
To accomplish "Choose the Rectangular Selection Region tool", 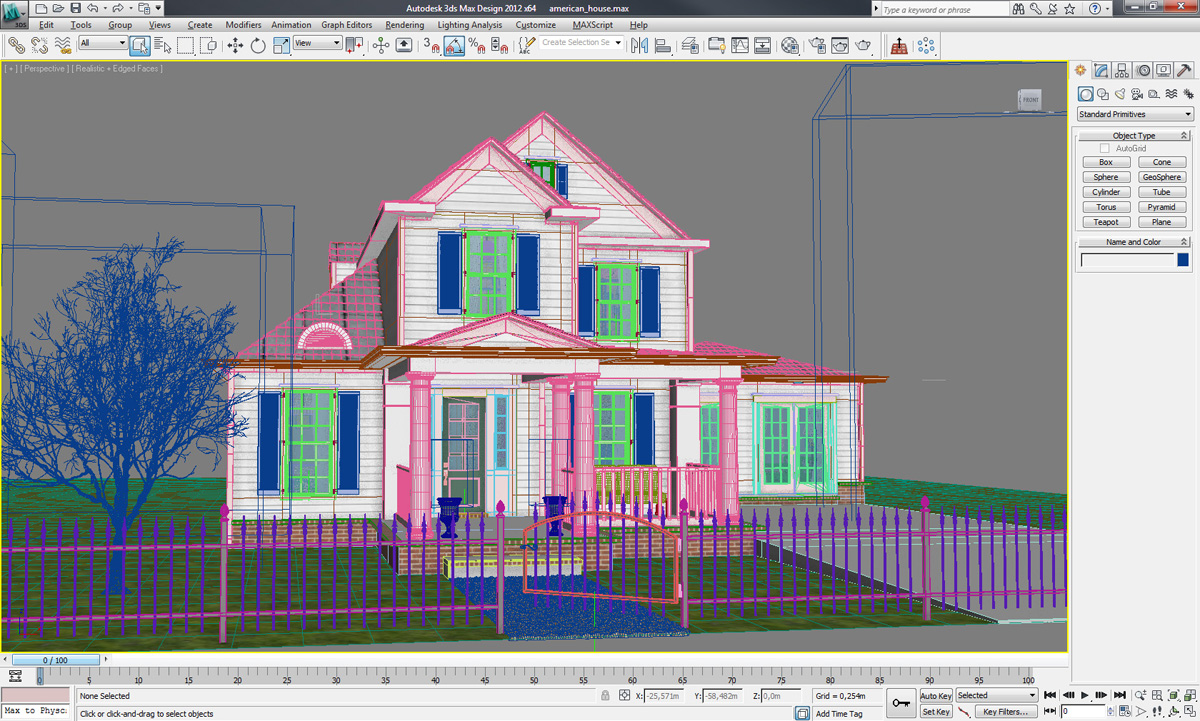I will (x=186, y=45).
